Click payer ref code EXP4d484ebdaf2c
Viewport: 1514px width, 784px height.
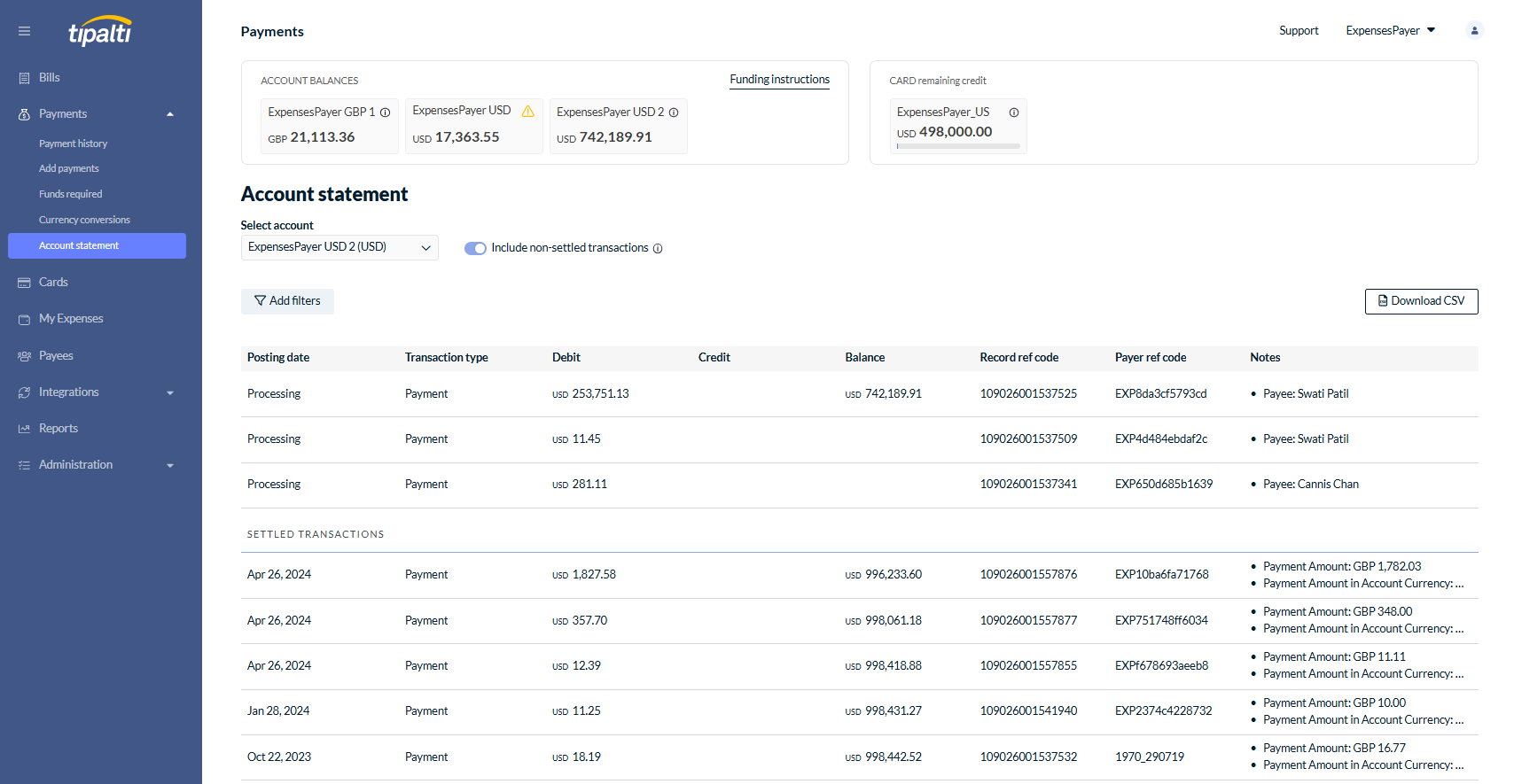pyautogui.click(x=1160, y=439)
